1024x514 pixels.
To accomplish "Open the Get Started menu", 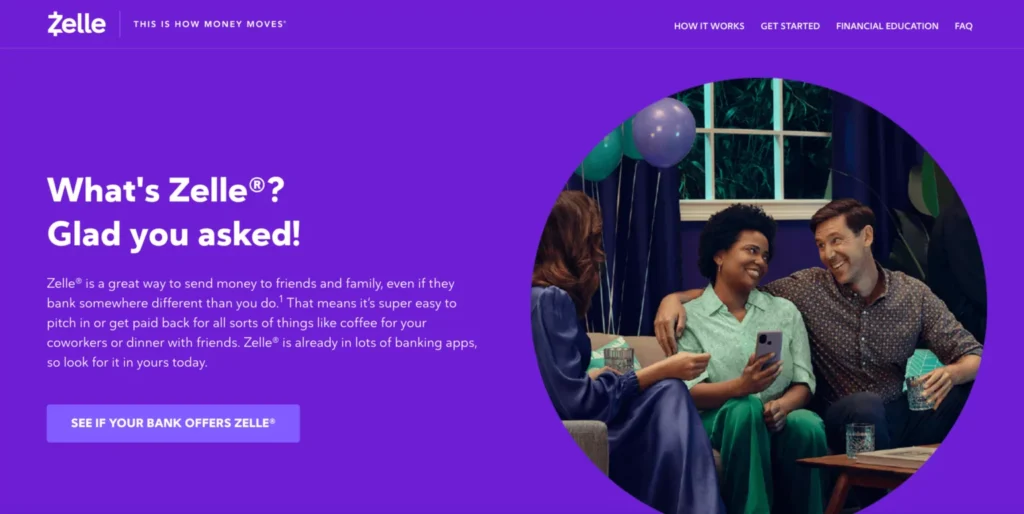I will coord(790,26).
